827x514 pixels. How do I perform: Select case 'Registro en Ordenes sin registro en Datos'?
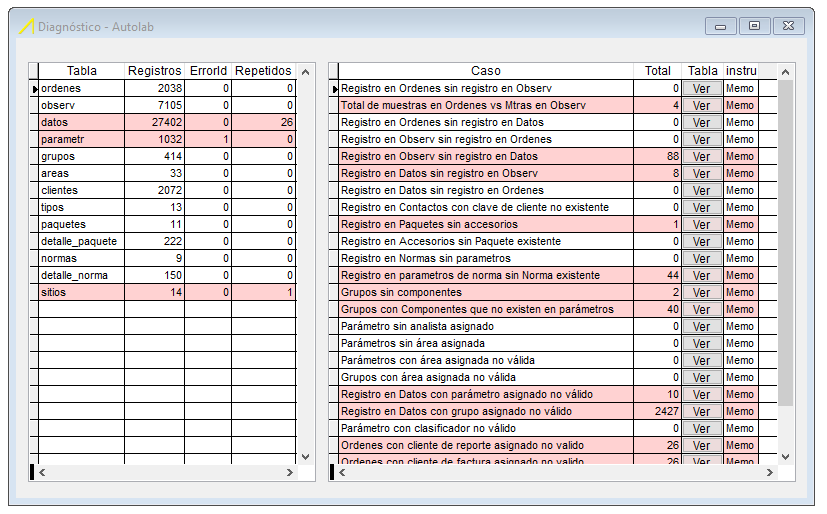486,122
